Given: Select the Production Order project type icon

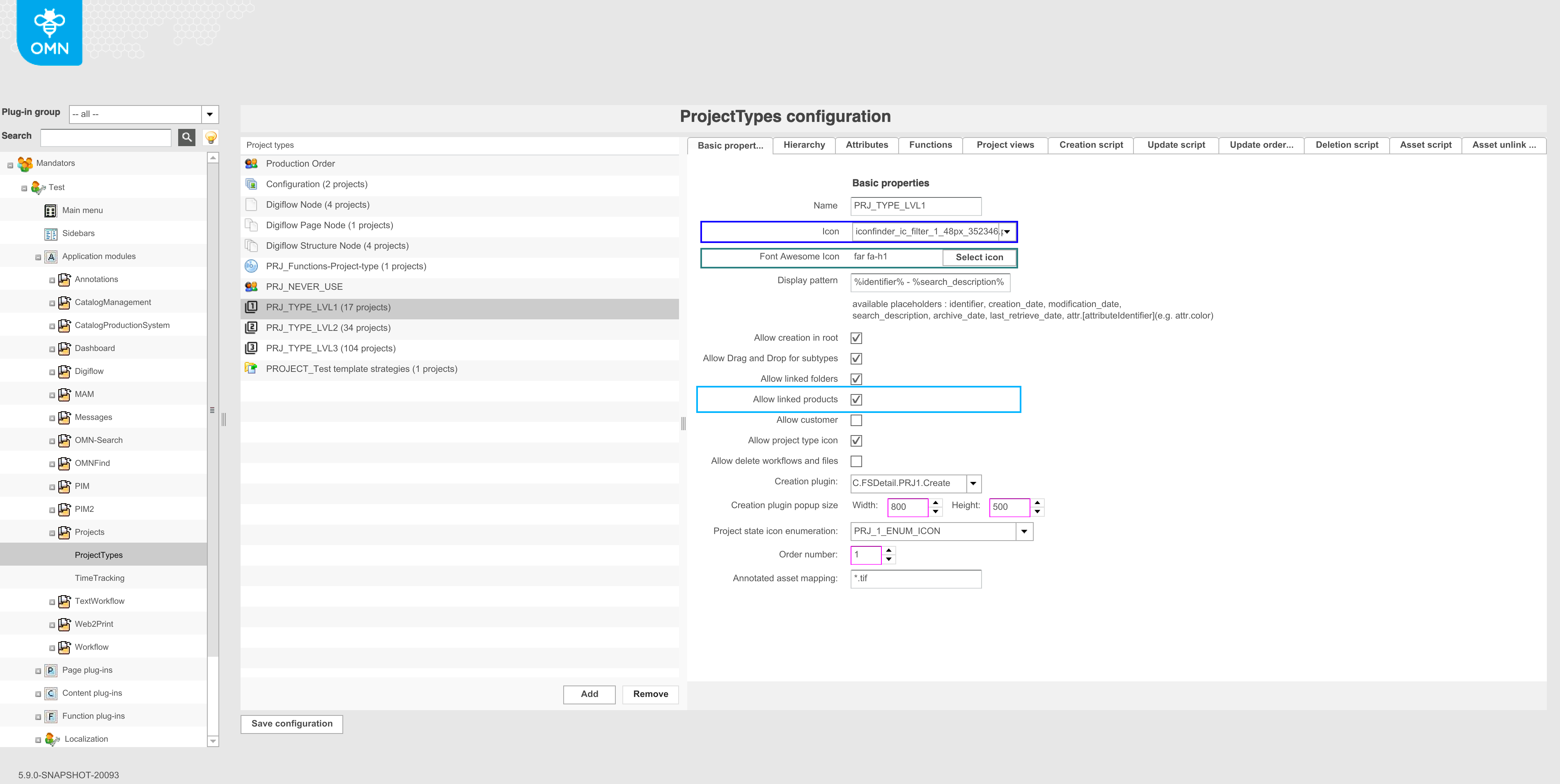Looking at the screenshot, I should (251, 163).
